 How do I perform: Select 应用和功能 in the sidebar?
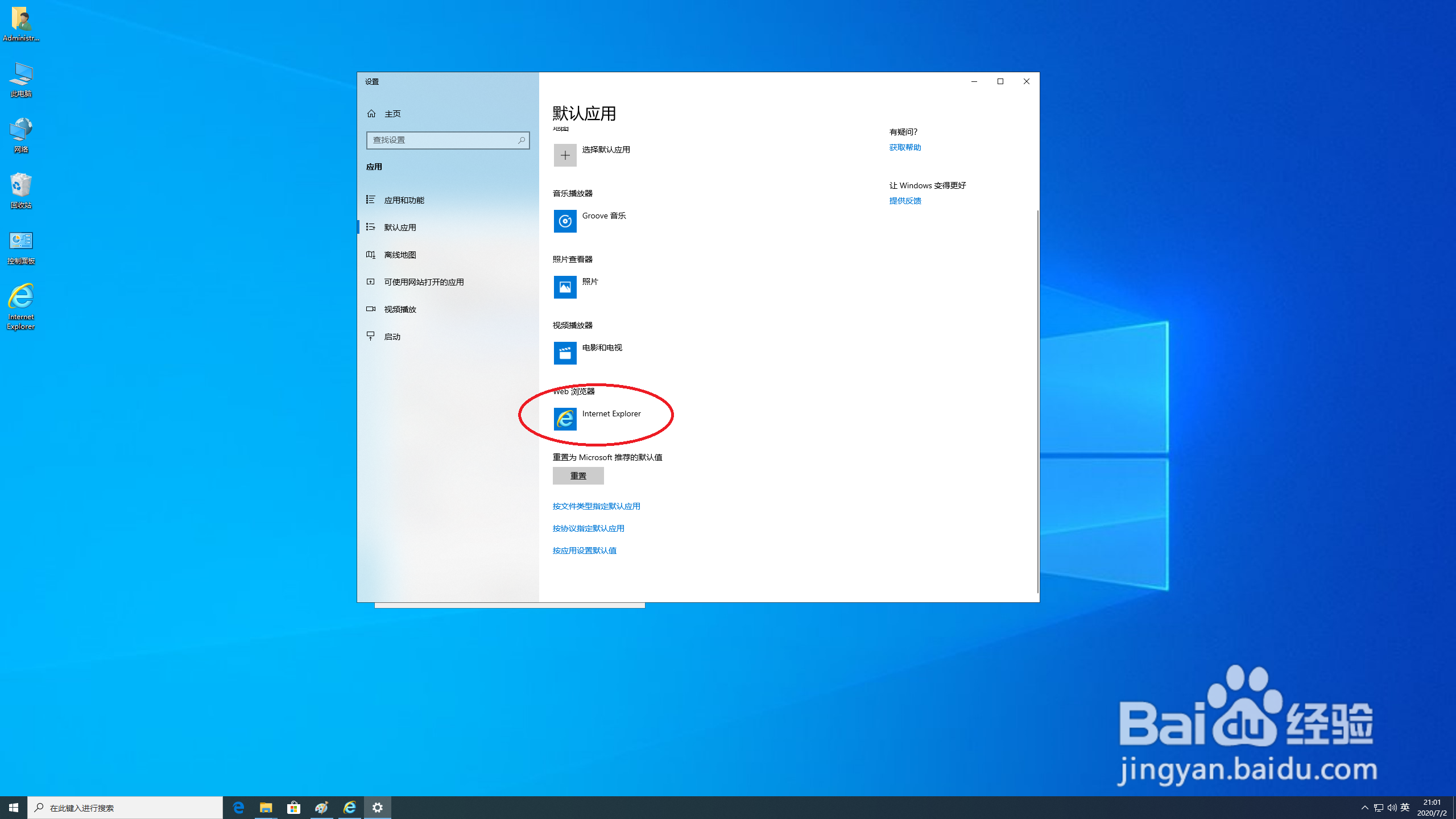tap(405, 200)
